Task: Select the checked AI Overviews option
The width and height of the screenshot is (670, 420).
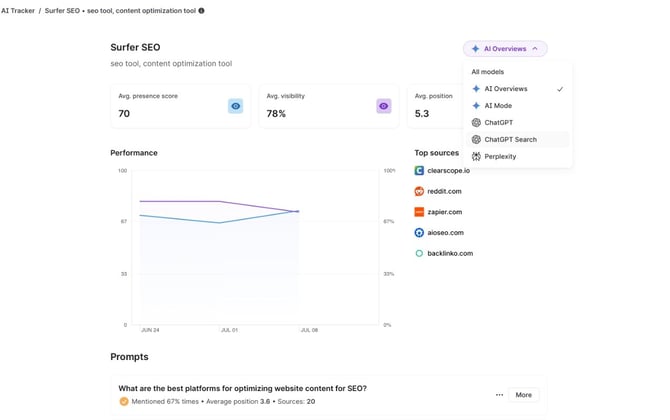Action: tap(516, 89)
